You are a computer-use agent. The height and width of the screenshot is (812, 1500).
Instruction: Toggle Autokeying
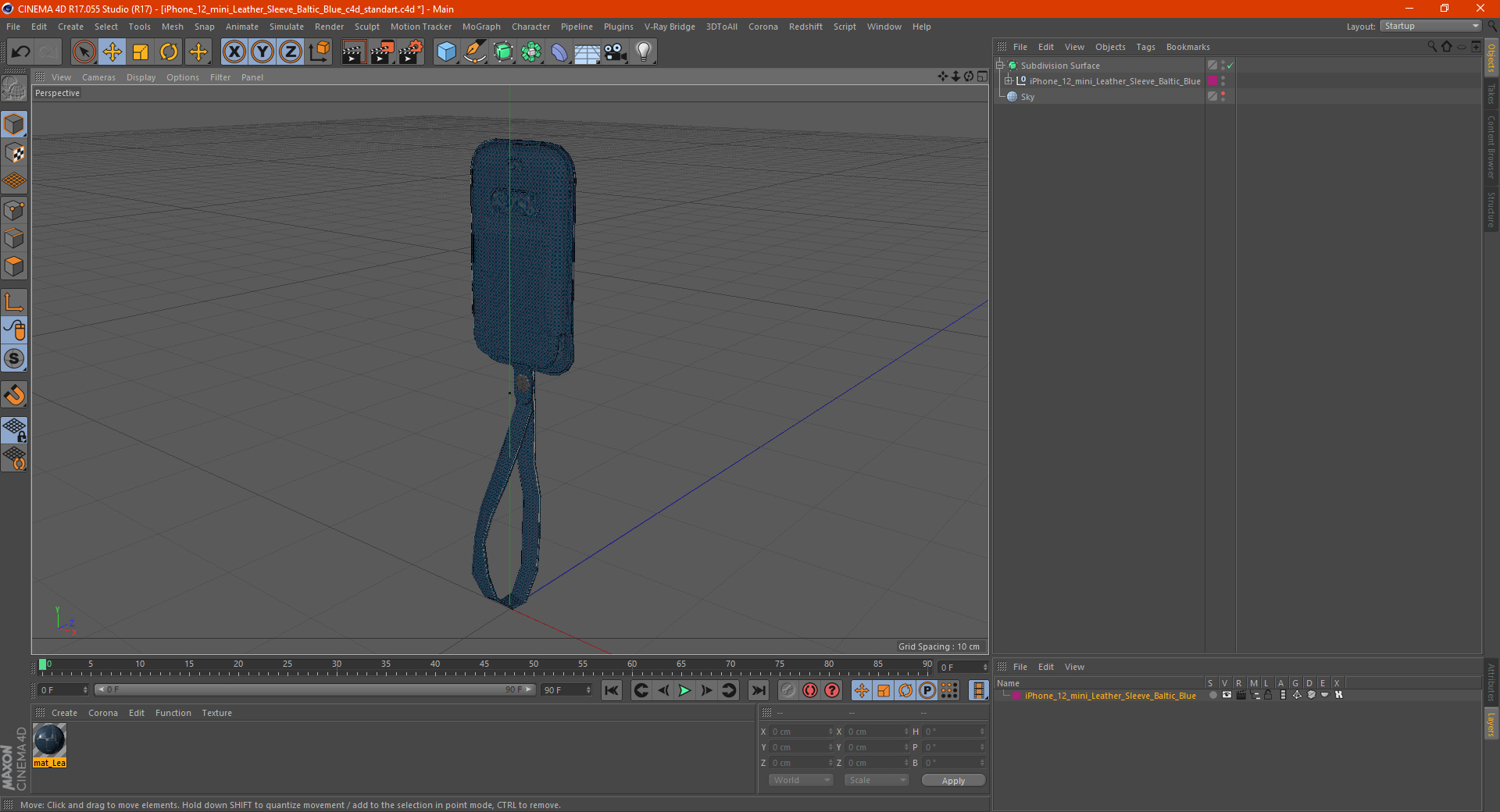(810, 690)
